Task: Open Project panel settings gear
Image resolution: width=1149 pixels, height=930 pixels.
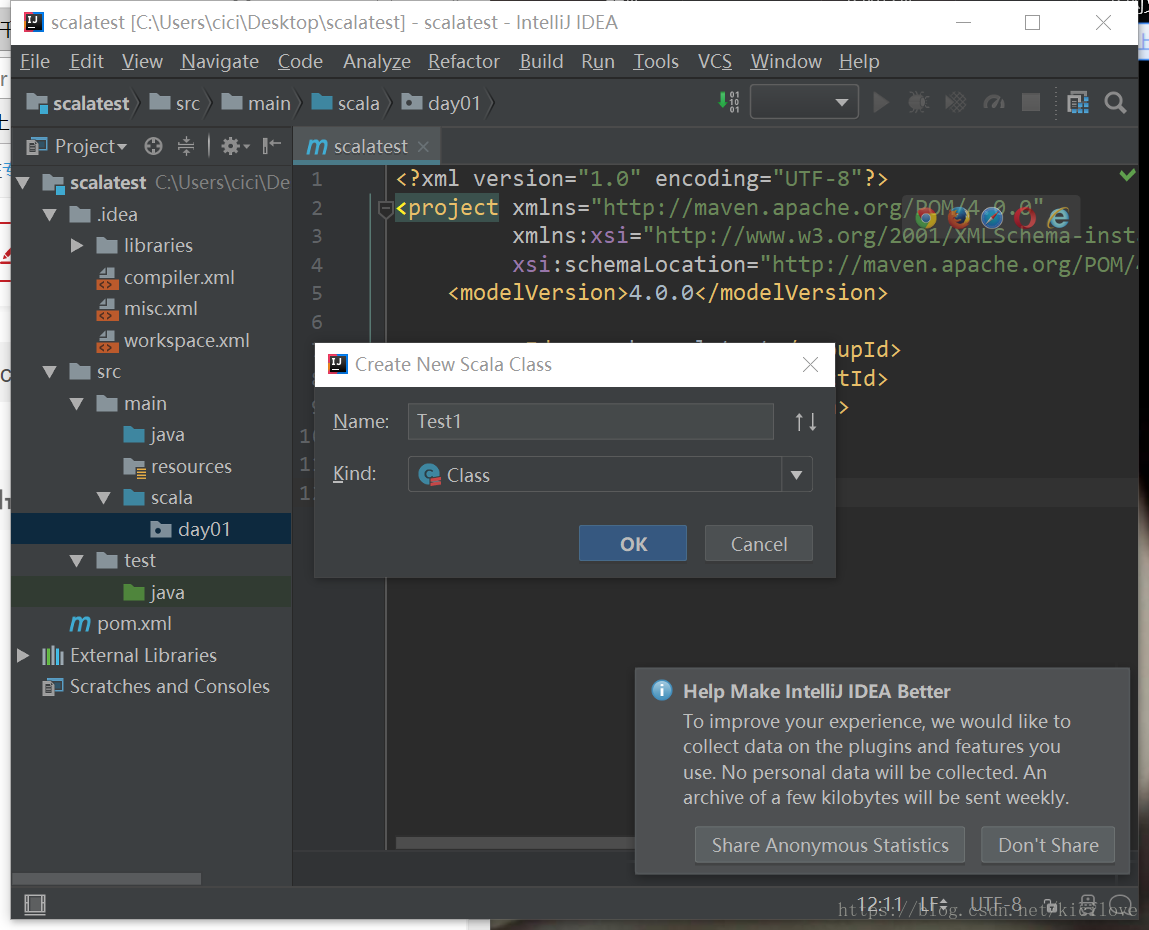Action: click(235, 147)
